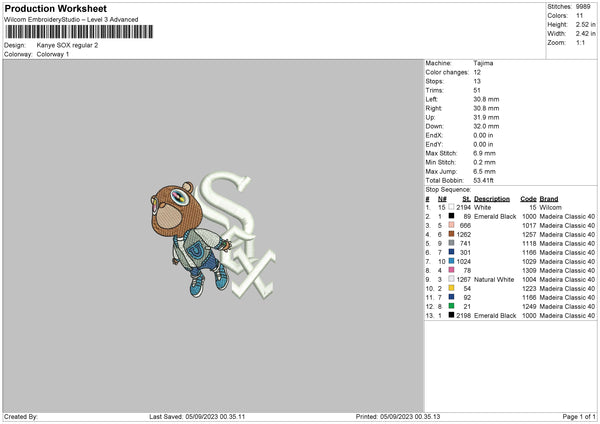Viewport: 600px width, 424px height.
Task: Click the black swatch with 89 stitches
Action: [451, 216]
